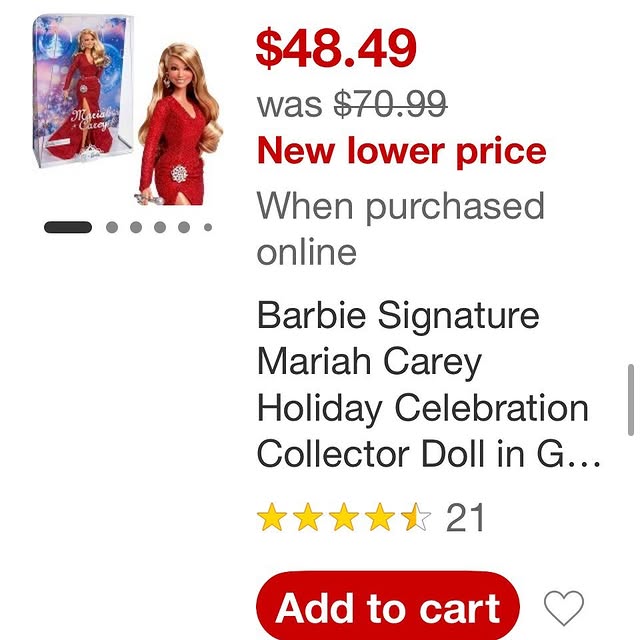Jump to the fourth carousel image dot
640x640 pixels.
159,227
